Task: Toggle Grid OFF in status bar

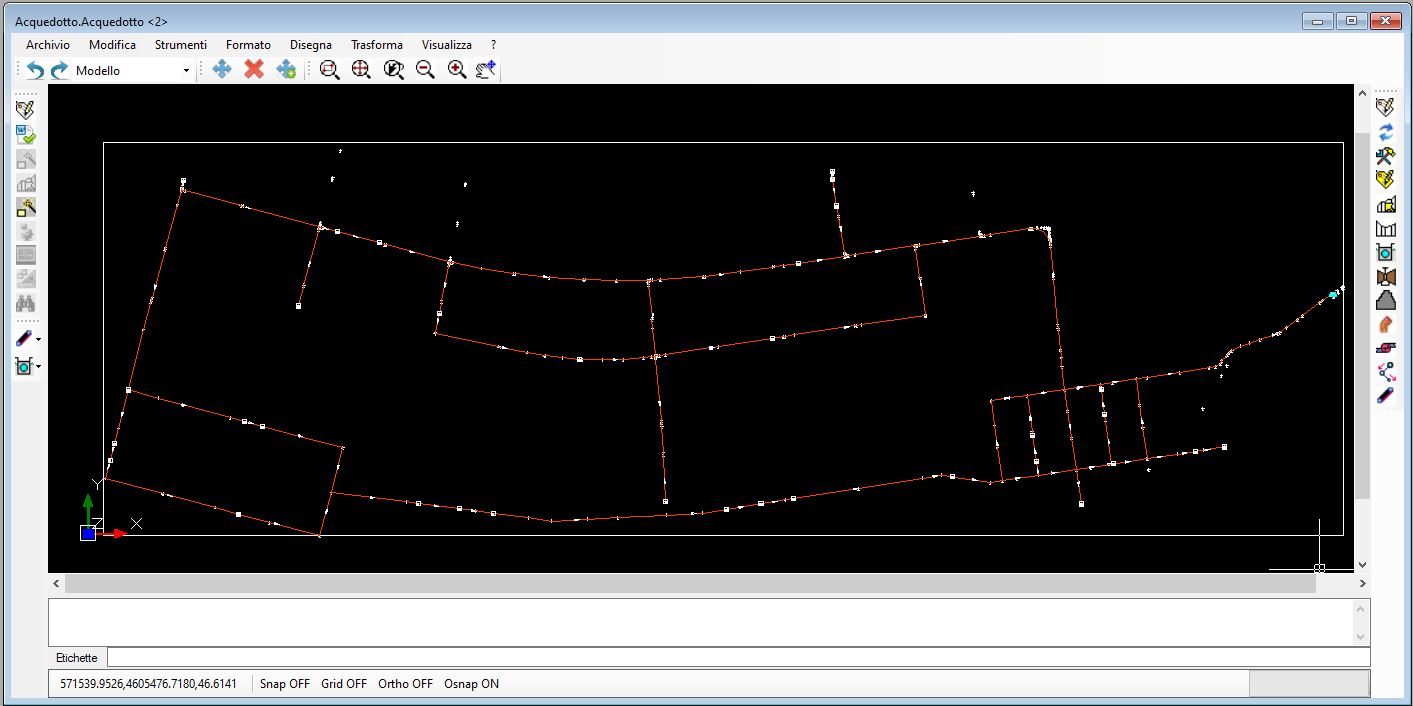Action: pyautogui.click(x=344, y=684)
